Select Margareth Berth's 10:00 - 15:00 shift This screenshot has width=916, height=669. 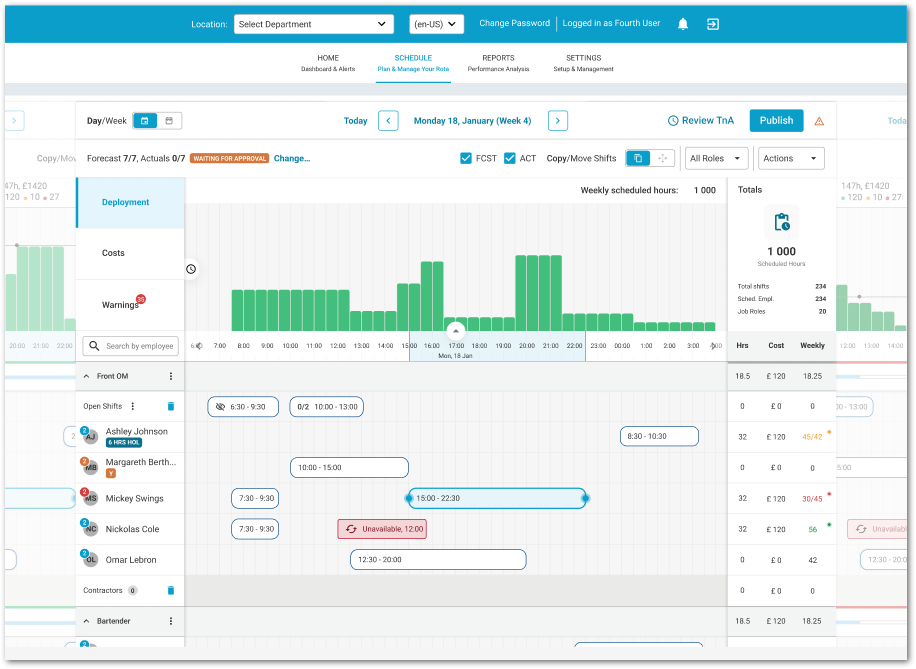[349, 467]
